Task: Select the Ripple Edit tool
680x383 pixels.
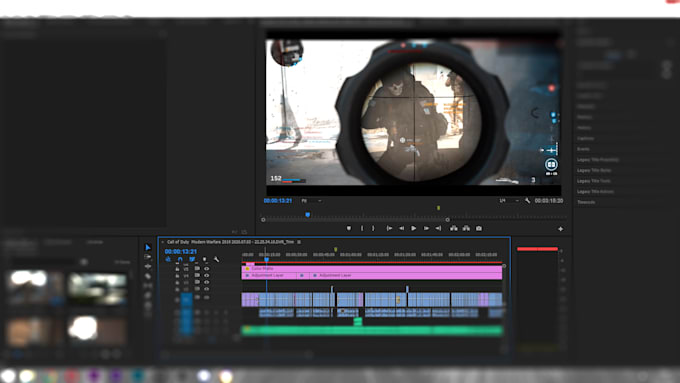Action: coord(148,266)
